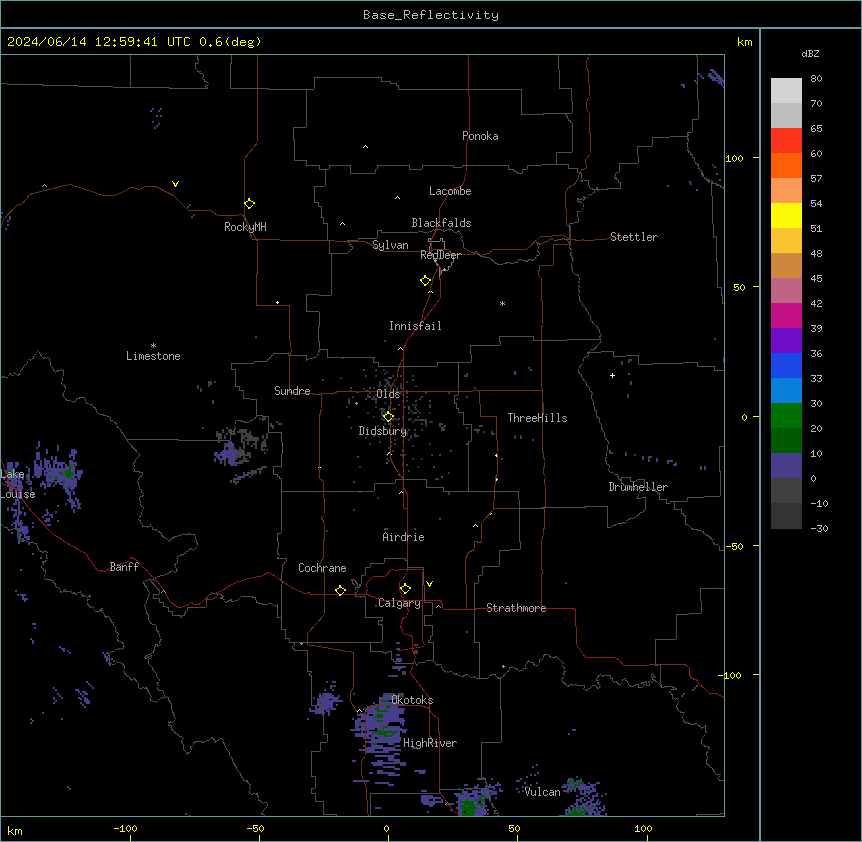Click the 80 value on dBZ scale
Viewport: 862px width, 842px height.
tap(816, 79)
